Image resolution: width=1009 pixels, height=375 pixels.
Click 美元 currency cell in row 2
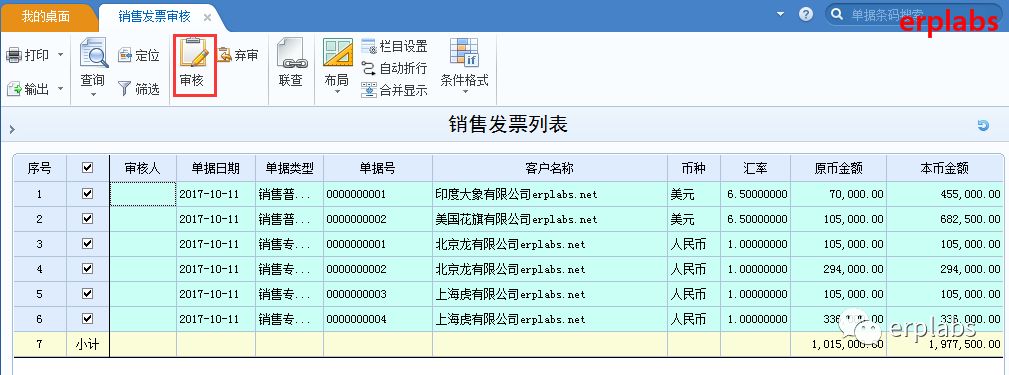point(694,219)
